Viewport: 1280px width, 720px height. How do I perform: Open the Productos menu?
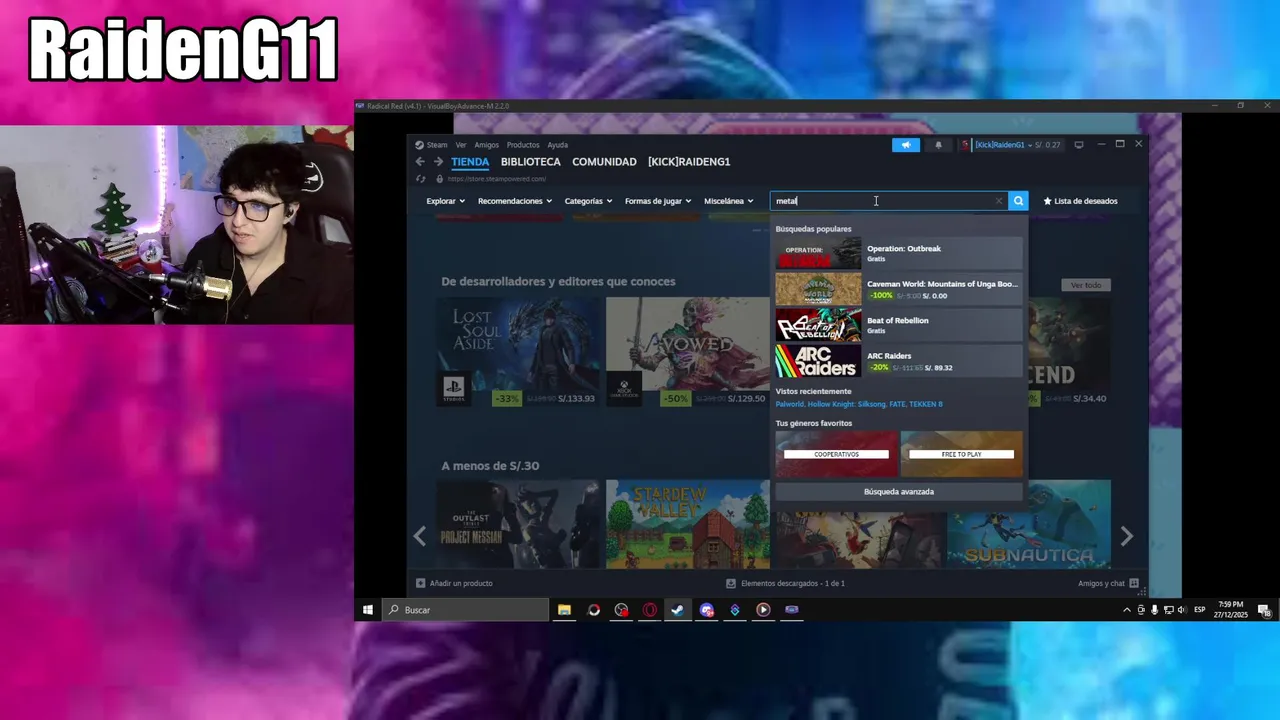(523, 145)
